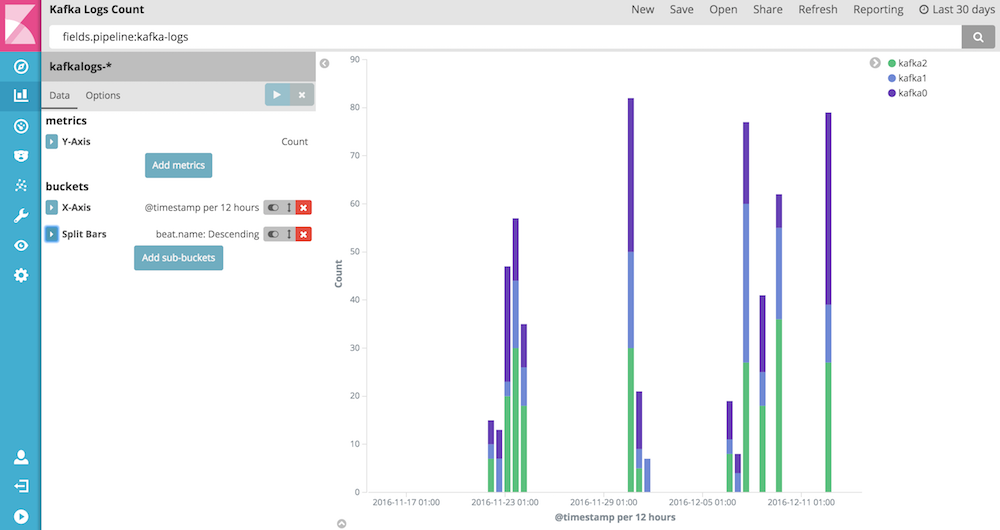Click New in the top menu
This screenshot has width=1000, height=530.
click(643, 10)
